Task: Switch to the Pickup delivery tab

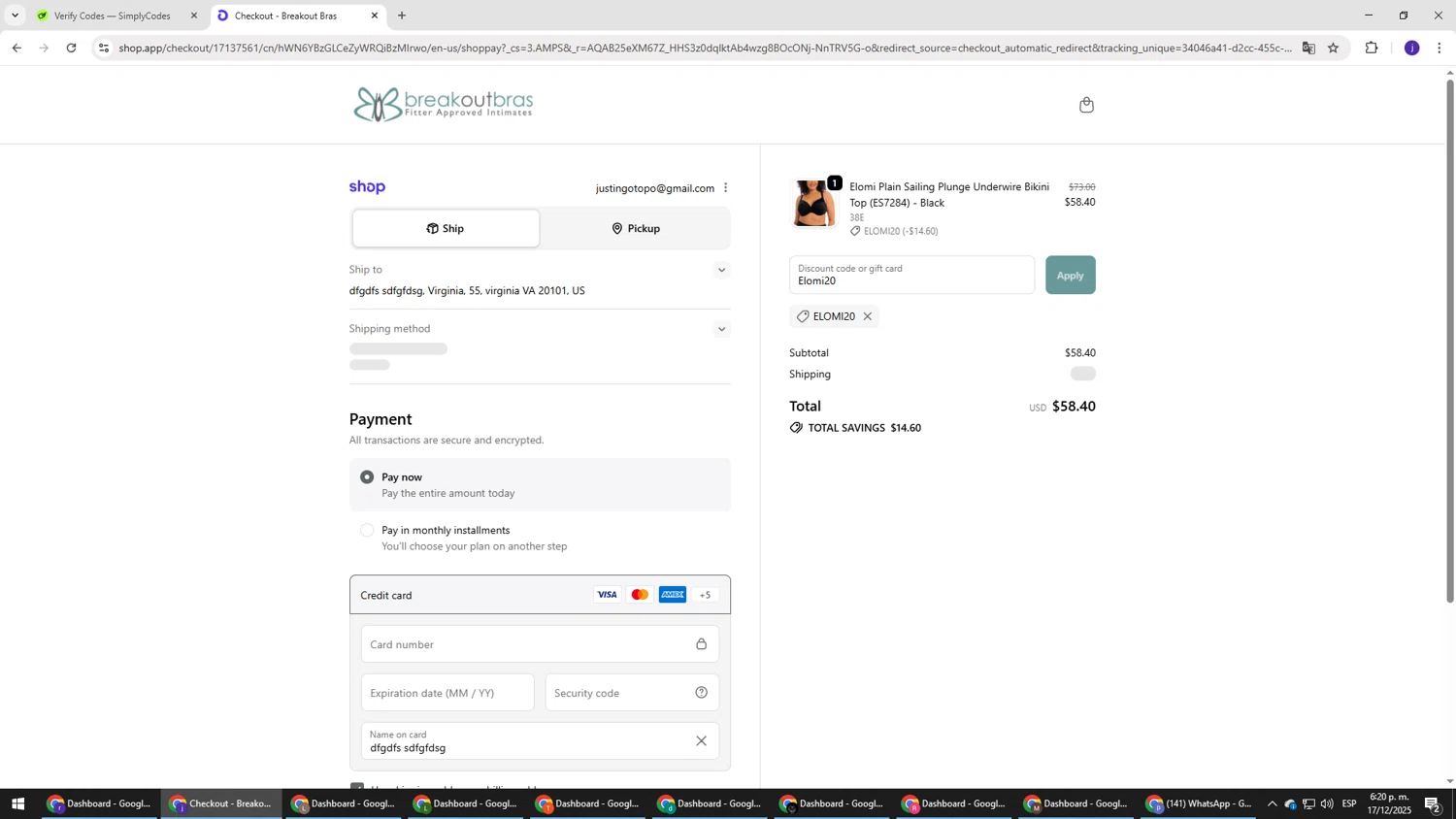Action: 635,229
